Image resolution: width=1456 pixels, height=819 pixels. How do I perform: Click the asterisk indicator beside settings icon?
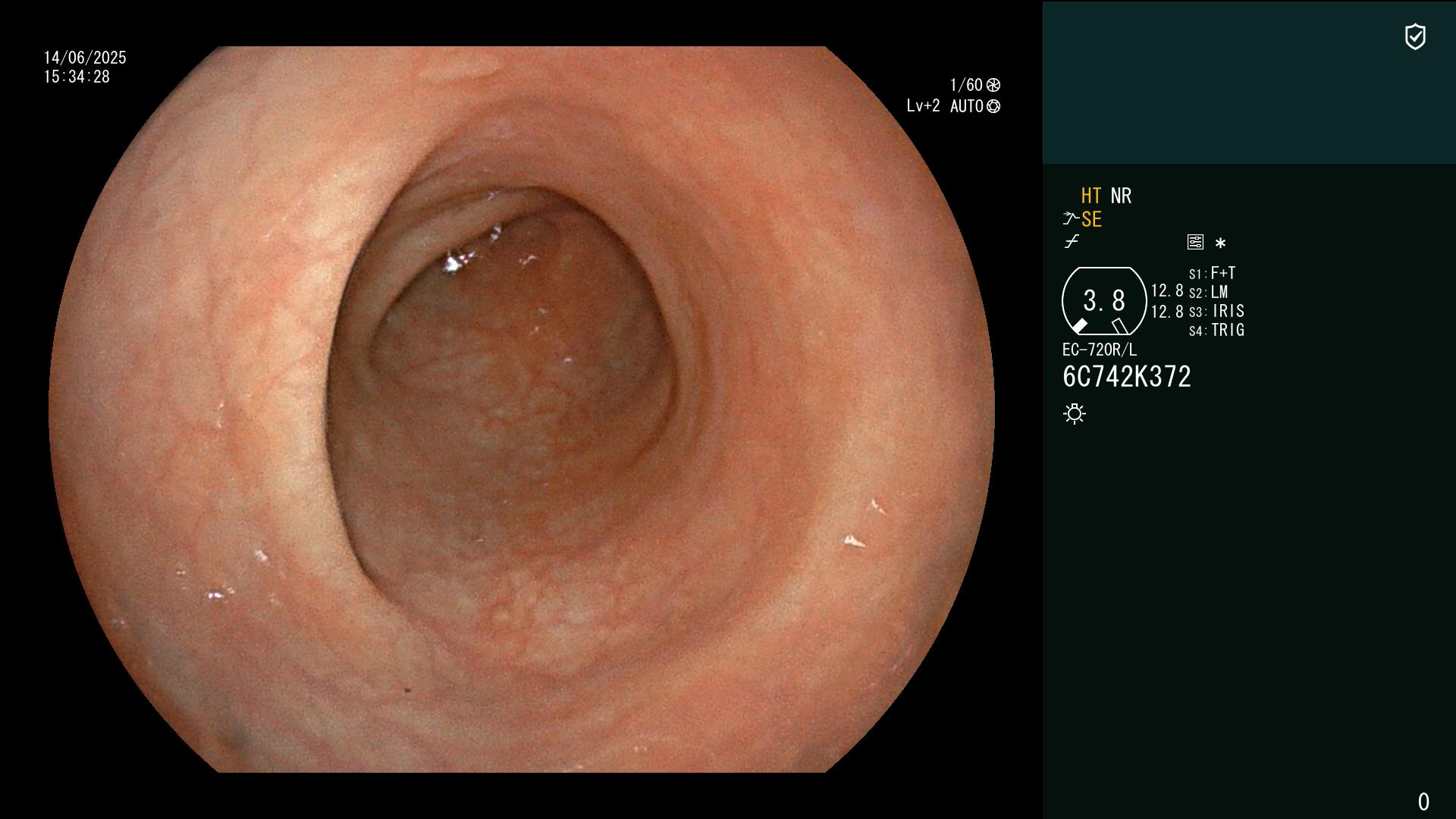tap(1220, 243)
